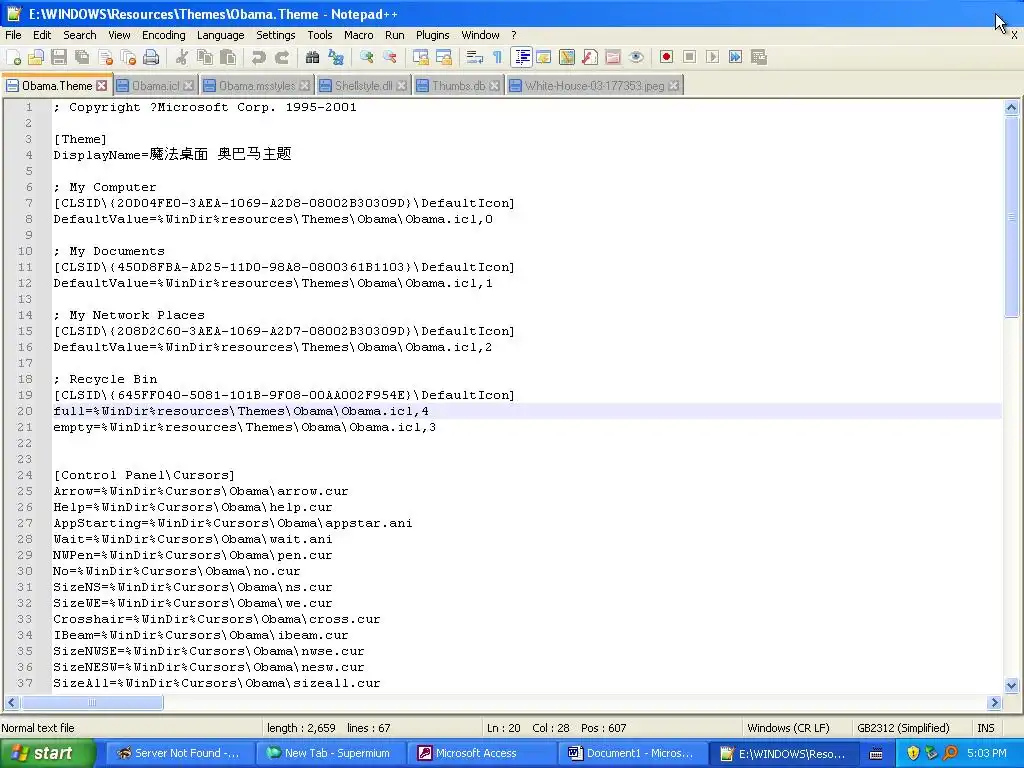Click horizontal scrollbar right arrow
Screen dimensions: 1024x768
994,703
